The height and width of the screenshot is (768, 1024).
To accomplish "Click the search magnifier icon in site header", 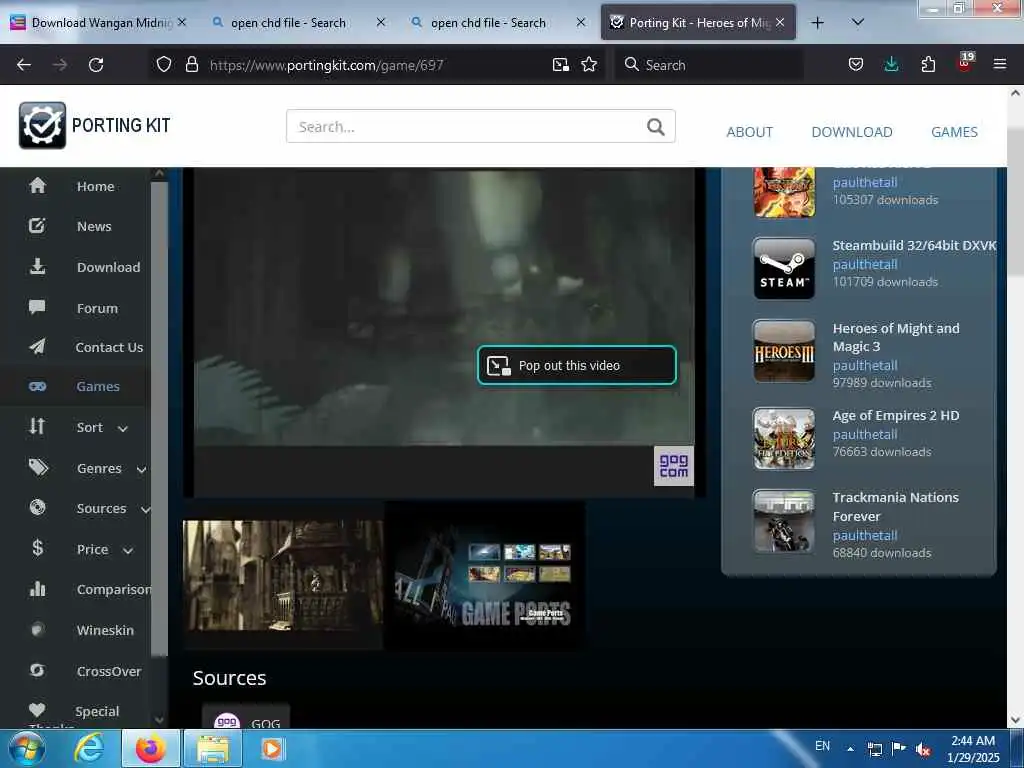I will (656, 127).
